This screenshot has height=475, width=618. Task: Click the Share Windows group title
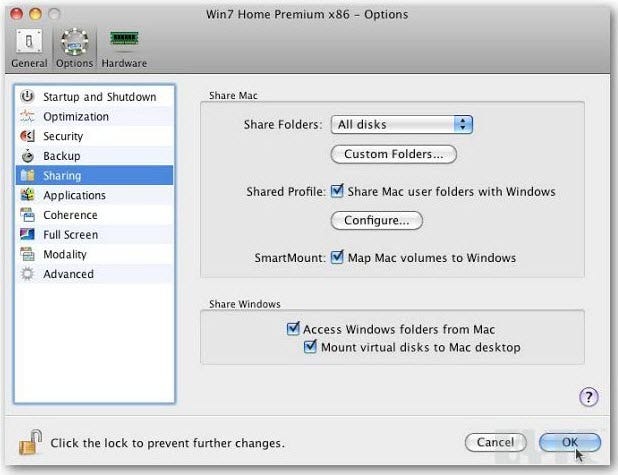[x=245, y=304]
